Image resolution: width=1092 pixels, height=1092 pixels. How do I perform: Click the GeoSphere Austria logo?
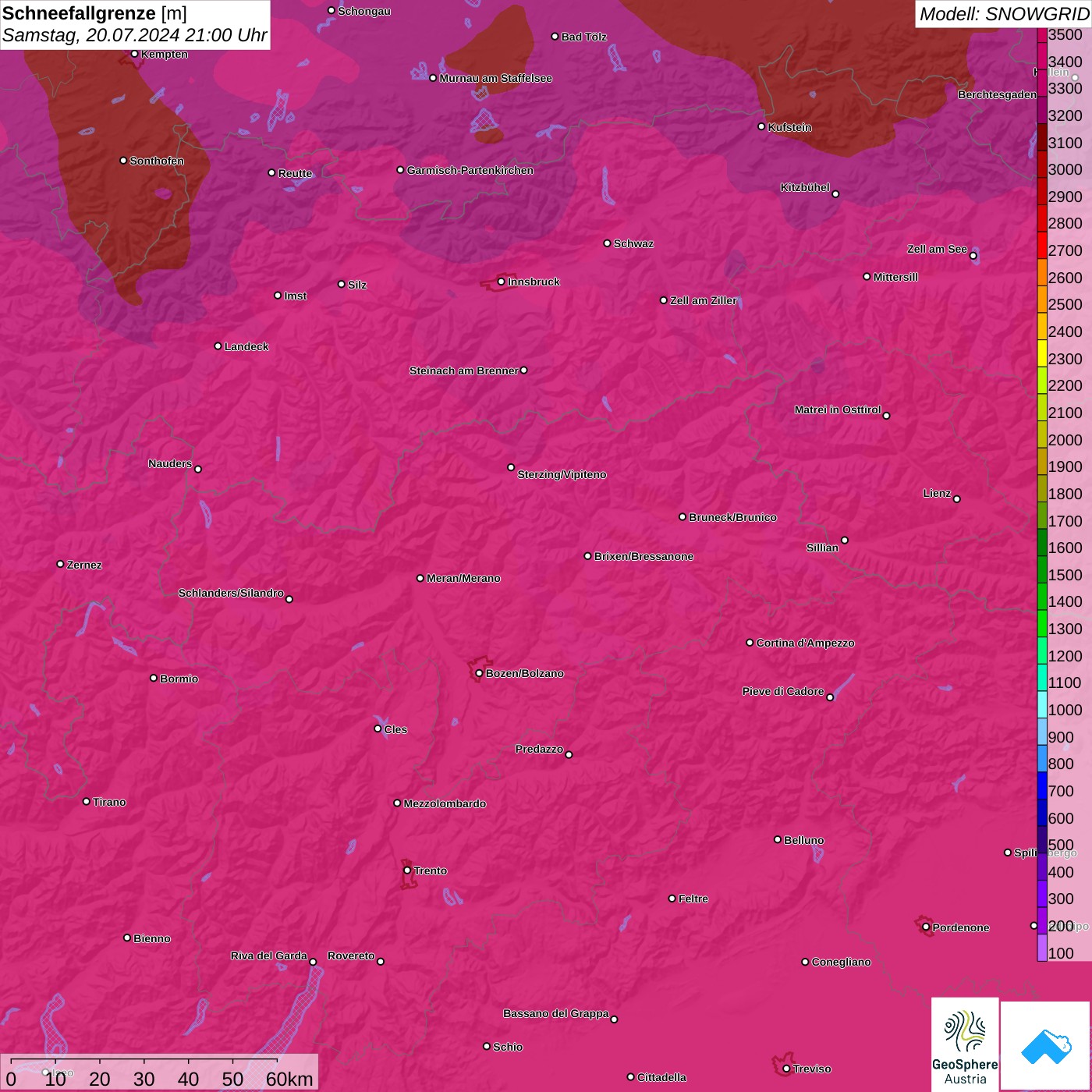point(965,1044)
